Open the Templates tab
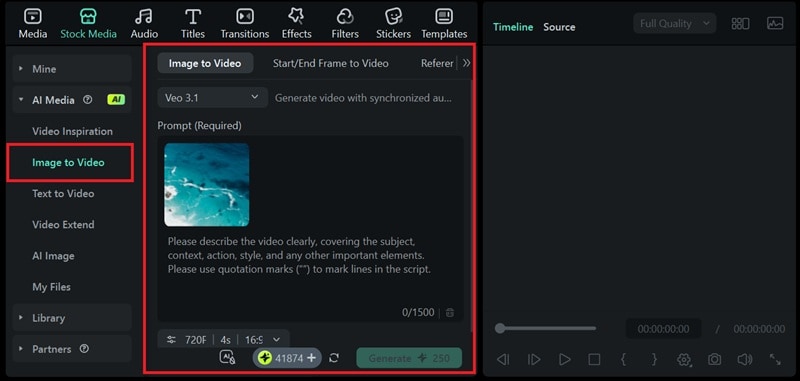The height and width of the screenshot is (381, 800). point(444,23)
